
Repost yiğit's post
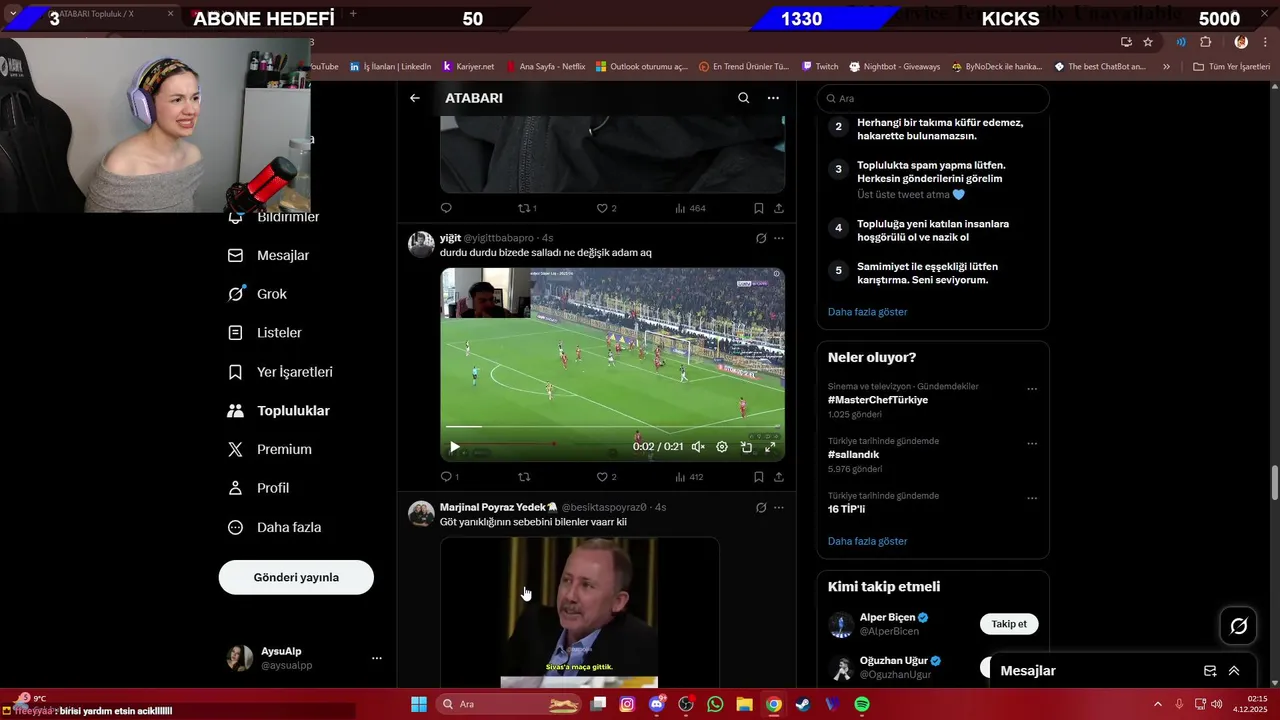tap(524, 477)
